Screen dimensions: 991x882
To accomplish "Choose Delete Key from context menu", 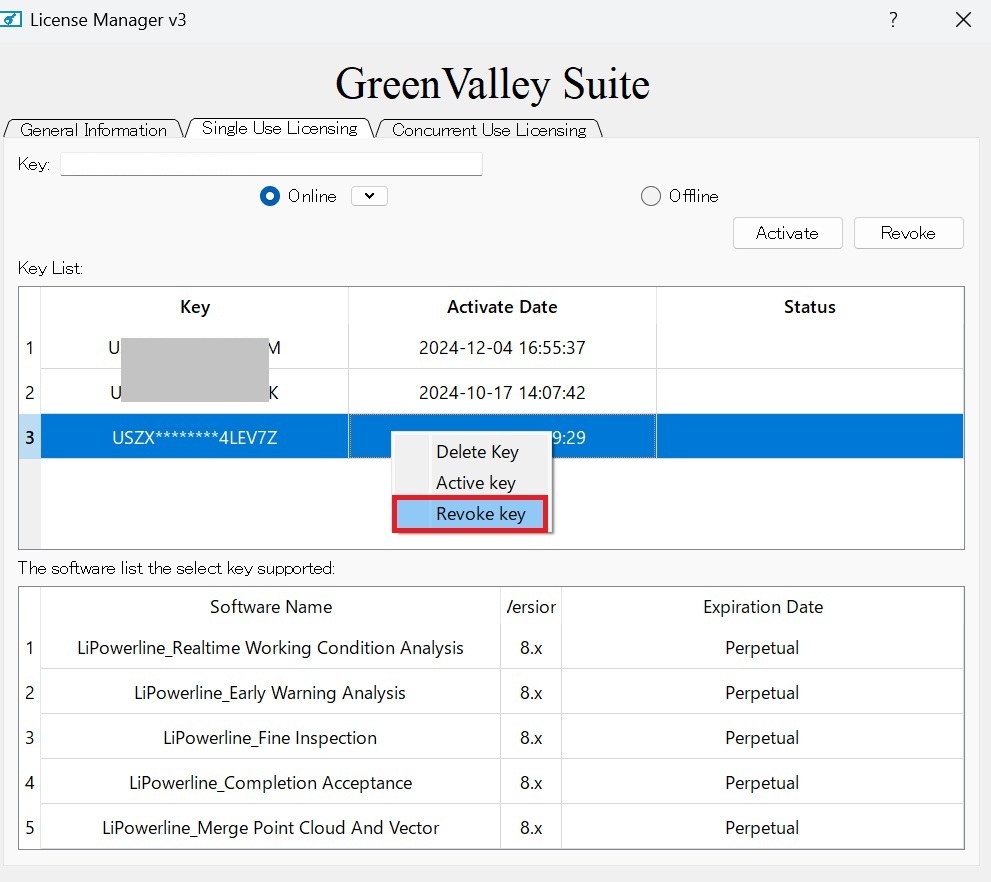I will [477, 452].
